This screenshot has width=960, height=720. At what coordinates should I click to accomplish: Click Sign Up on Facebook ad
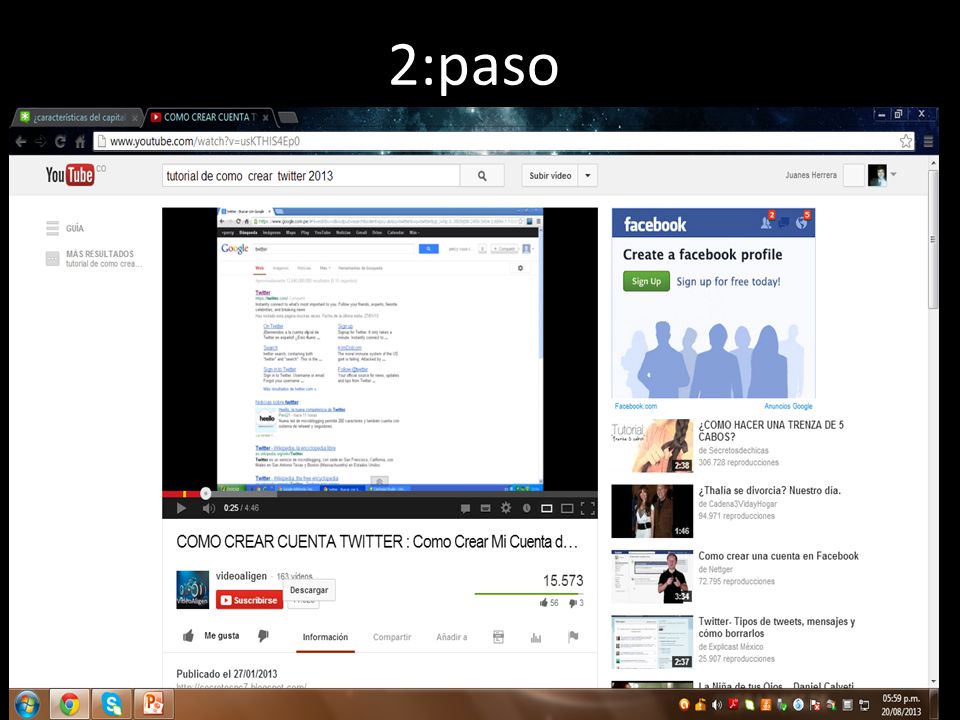click(x=646, y=281)
